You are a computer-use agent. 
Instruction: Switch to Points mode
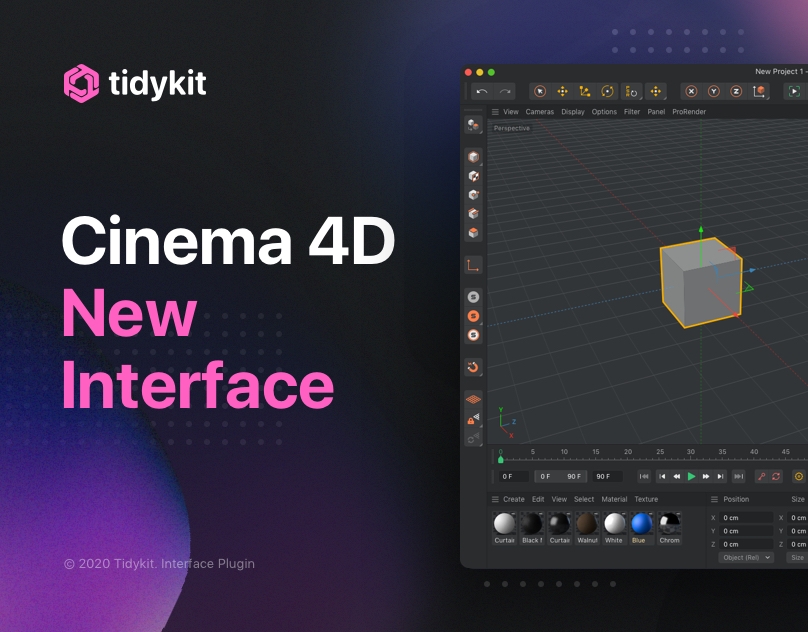473,195
